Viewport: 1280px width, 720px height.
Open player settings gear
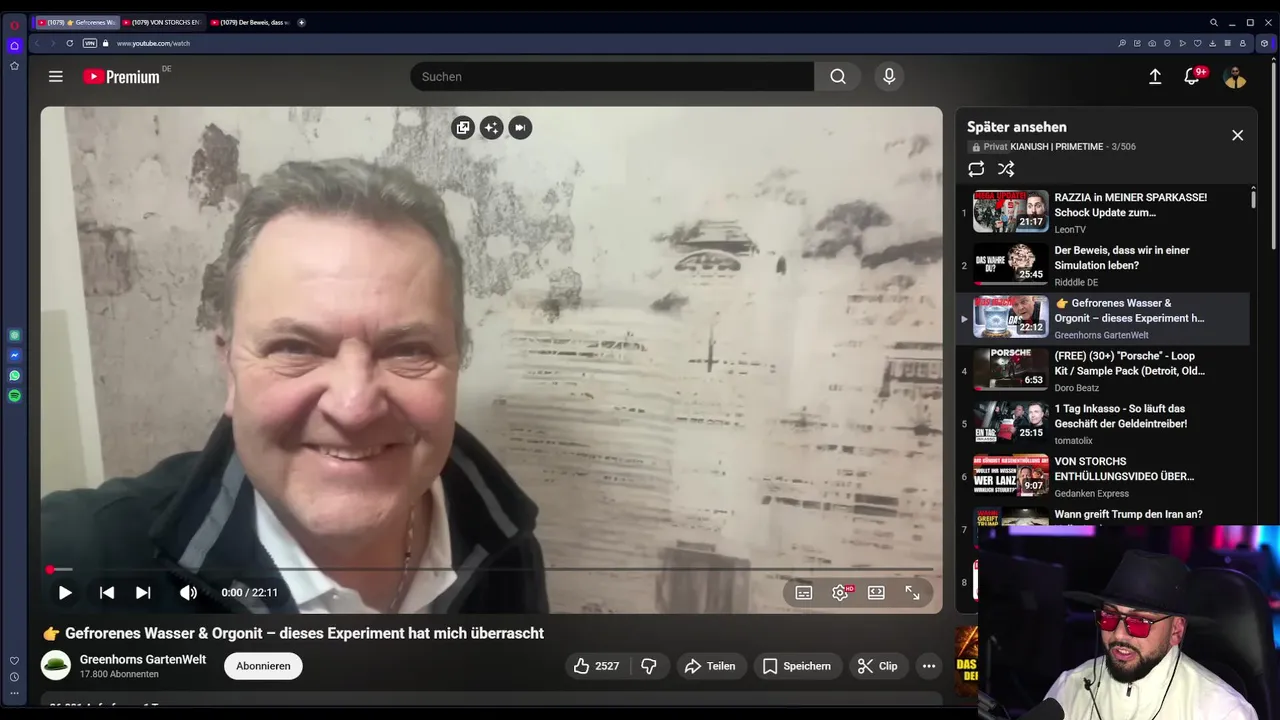pos(840,592)
